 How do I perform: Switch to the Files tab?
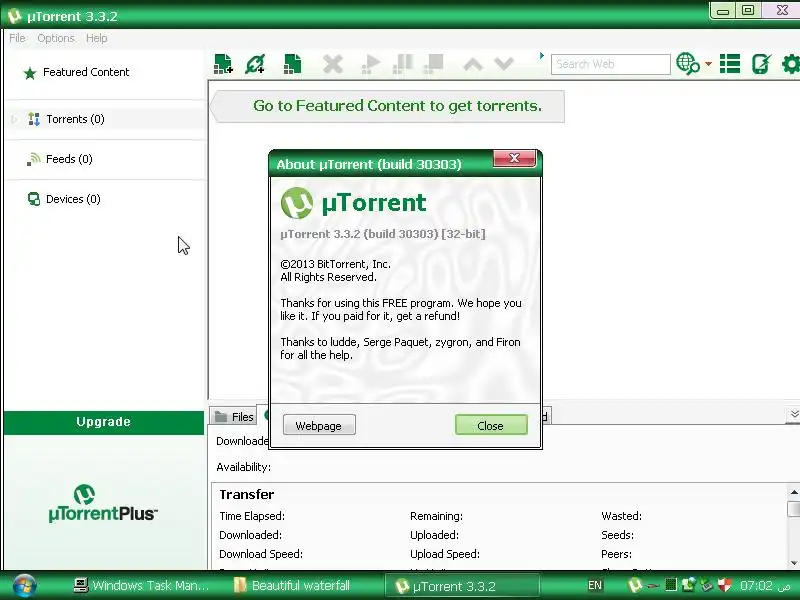[234, 417]
